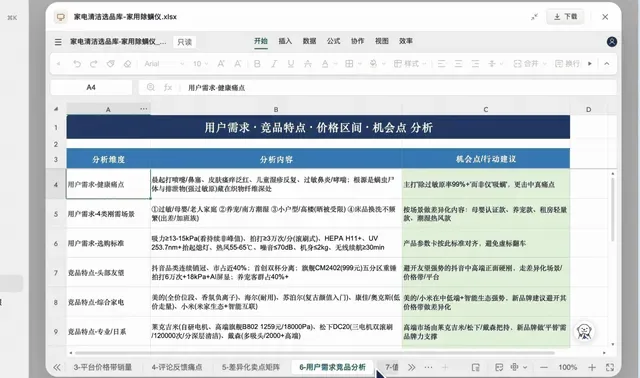
Task: Click the redo arrow in toolbar
Action: 93,64
